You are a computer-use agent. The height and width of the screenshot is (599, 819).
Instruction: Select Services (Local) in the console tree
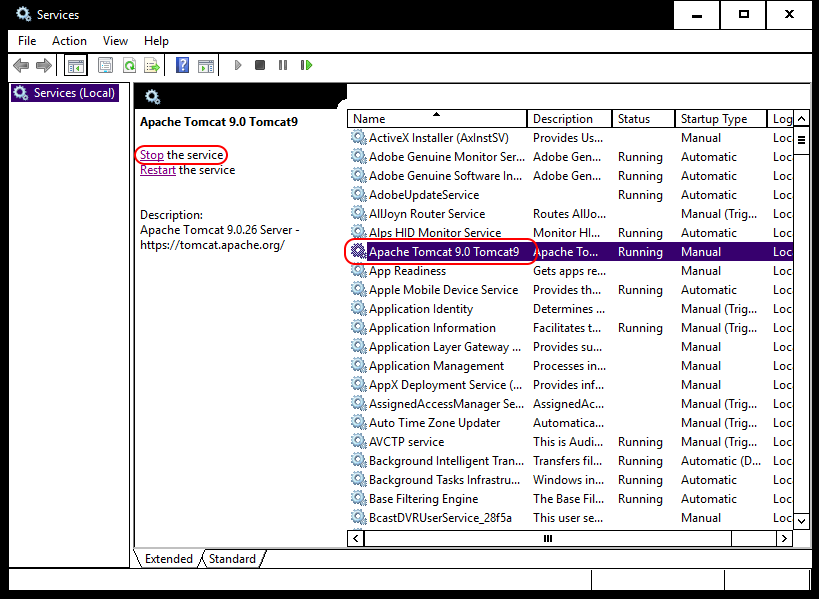click(65, 93)
